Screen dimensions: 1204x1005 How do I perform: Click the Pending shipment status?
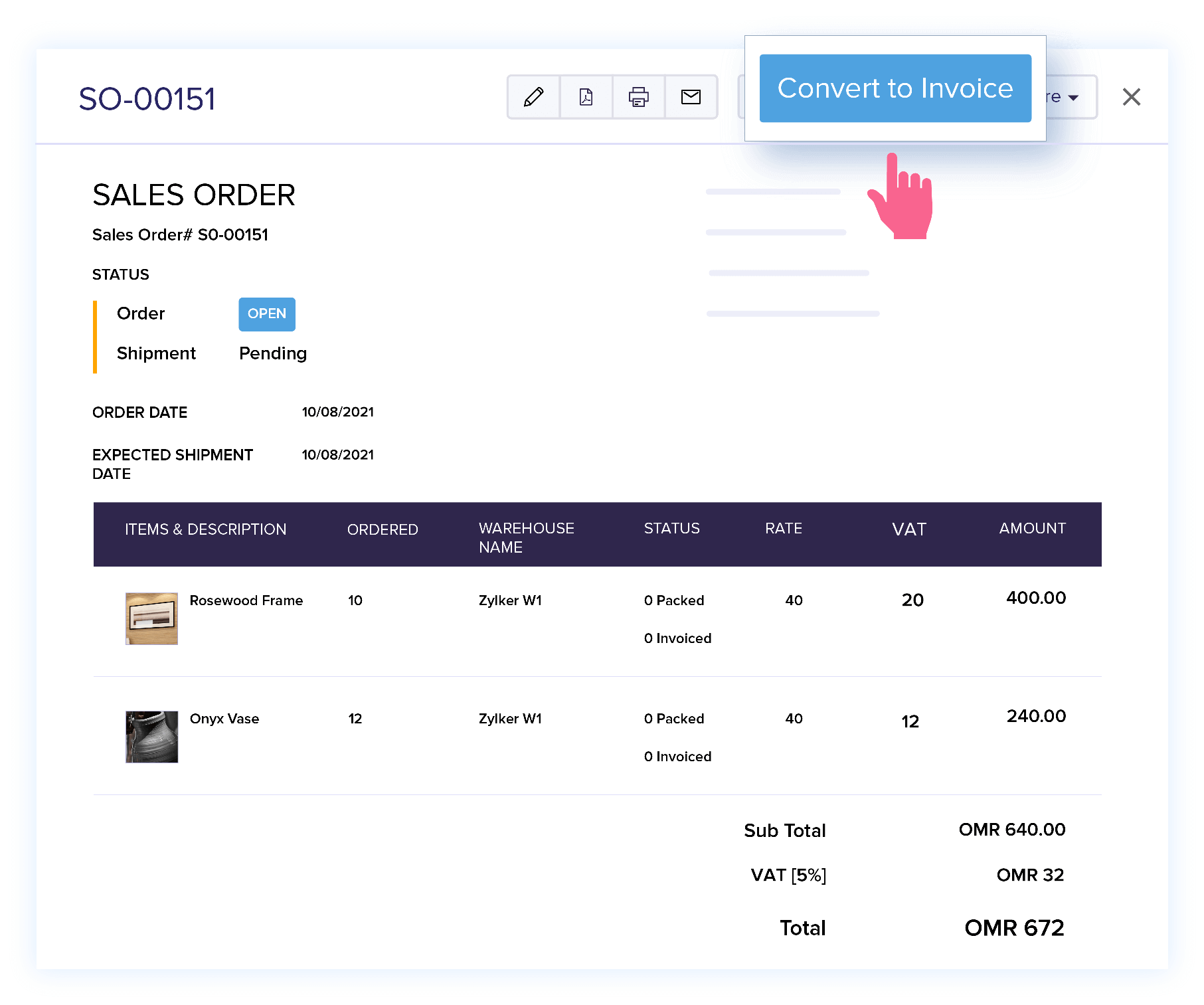point(273,353)
